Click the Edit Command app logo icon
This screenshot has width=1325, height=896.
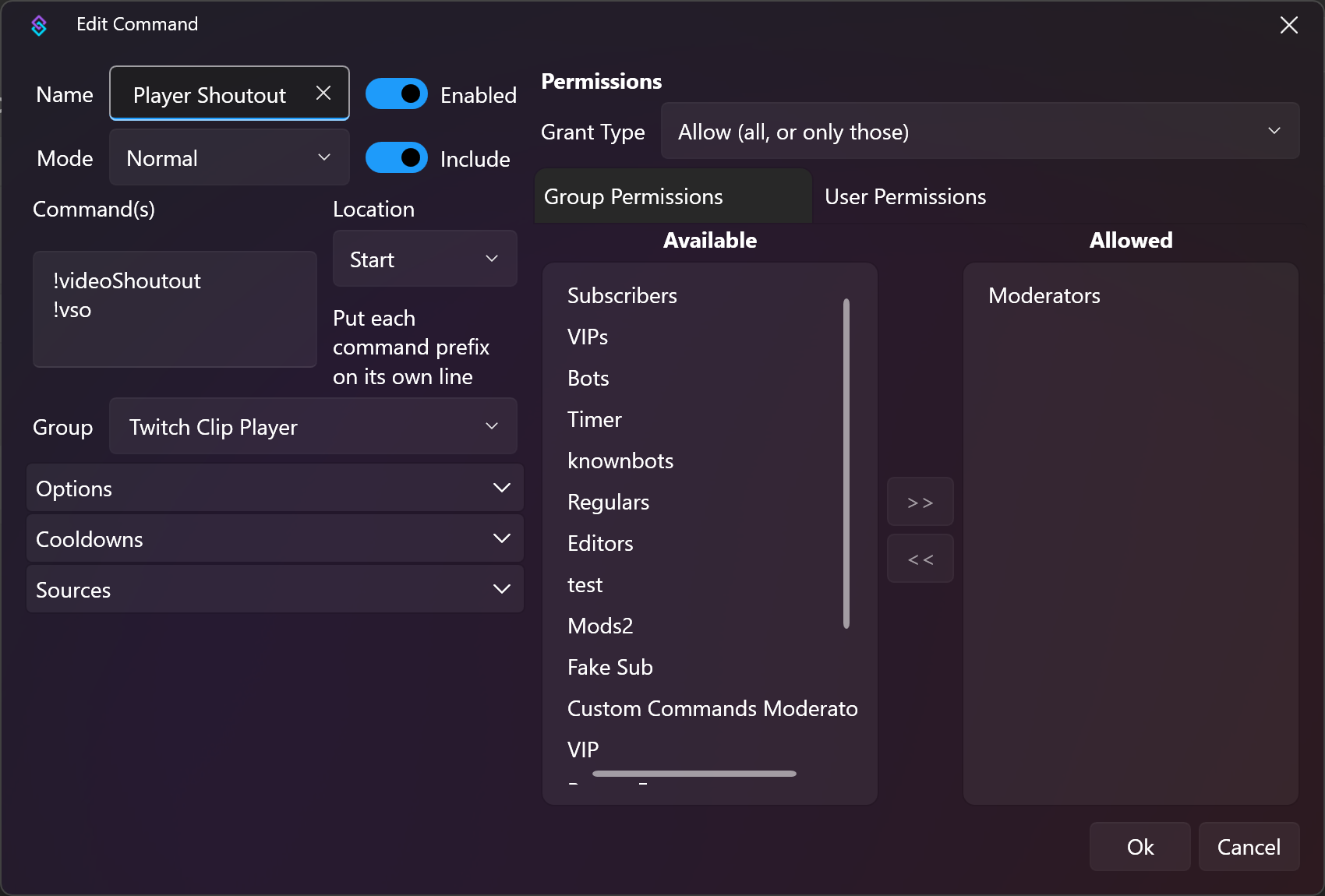[38, 25]
